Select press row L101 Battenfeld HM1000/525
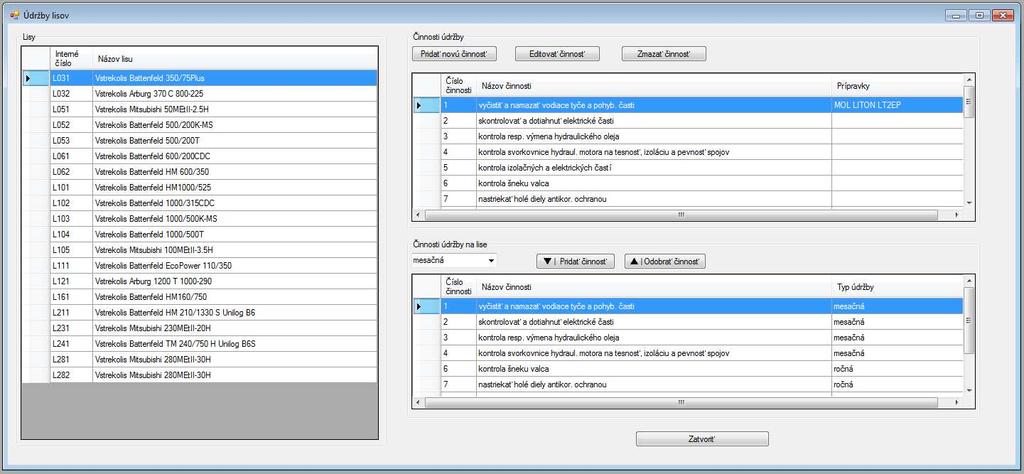The height and width of the screenshot is (474, 1024). pyautogui.click(x=200, y=187)
